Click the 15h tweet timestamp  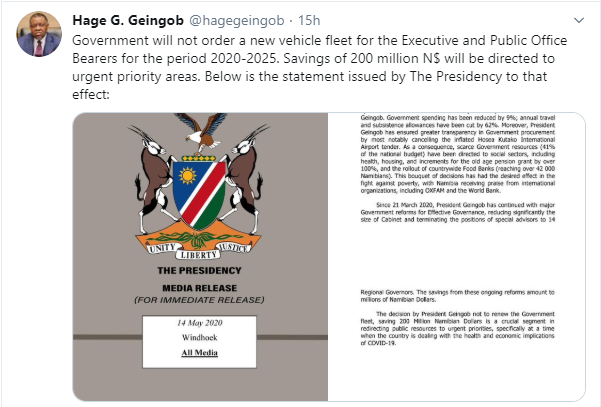(309, 20)
